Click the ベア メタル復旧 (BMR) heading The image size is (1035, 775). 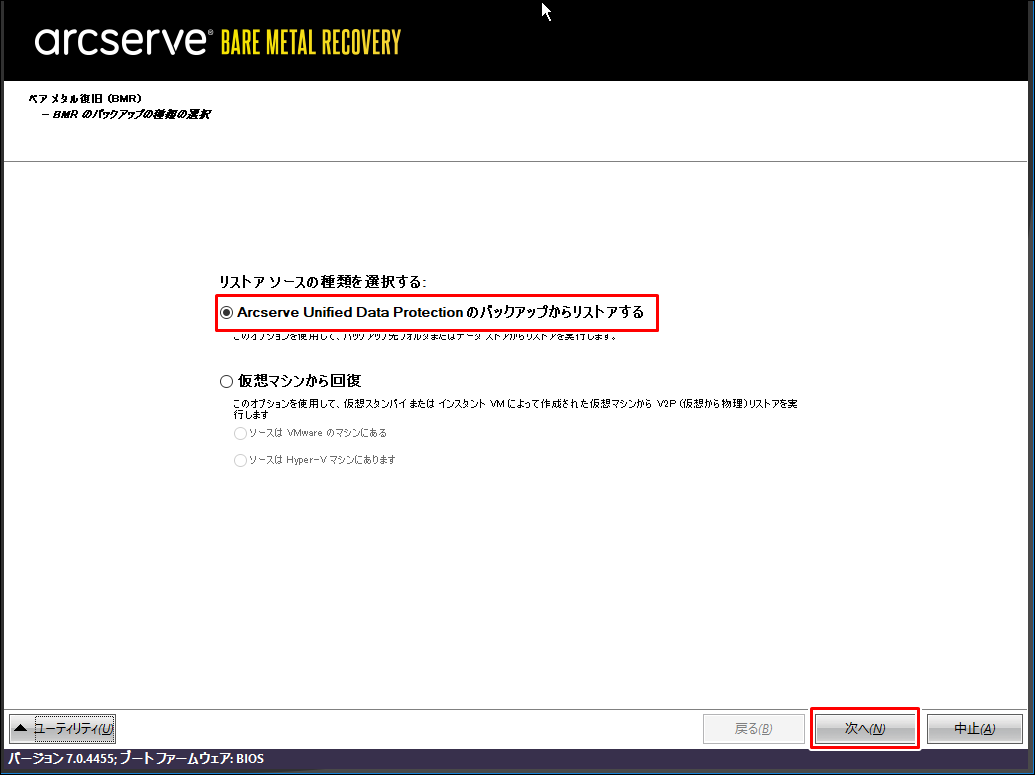pos(84,98)
